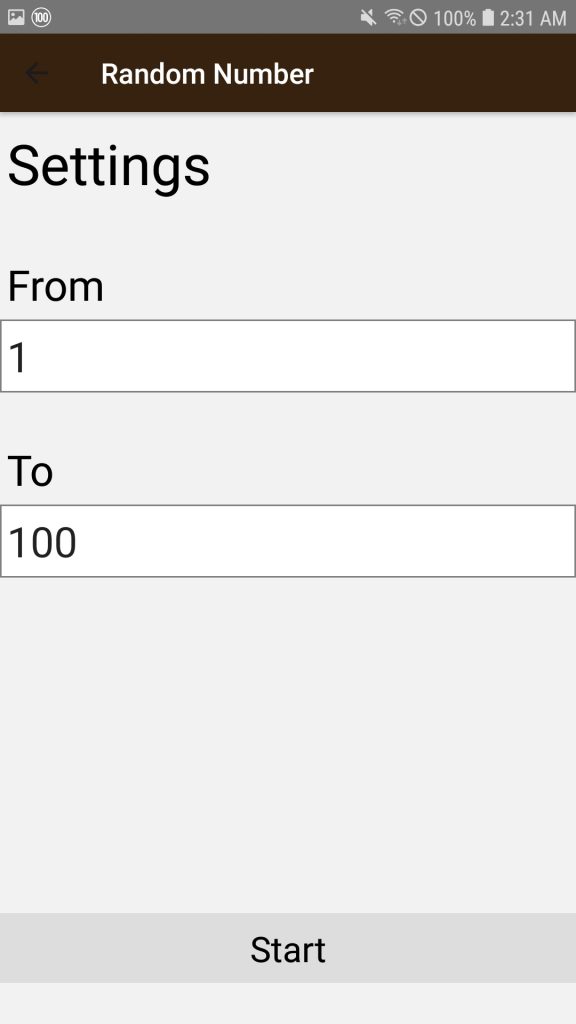Viewport: 576px width, 1024px height.
Task: Select the value 100 in the To box
Action: [x=42, y=541]
